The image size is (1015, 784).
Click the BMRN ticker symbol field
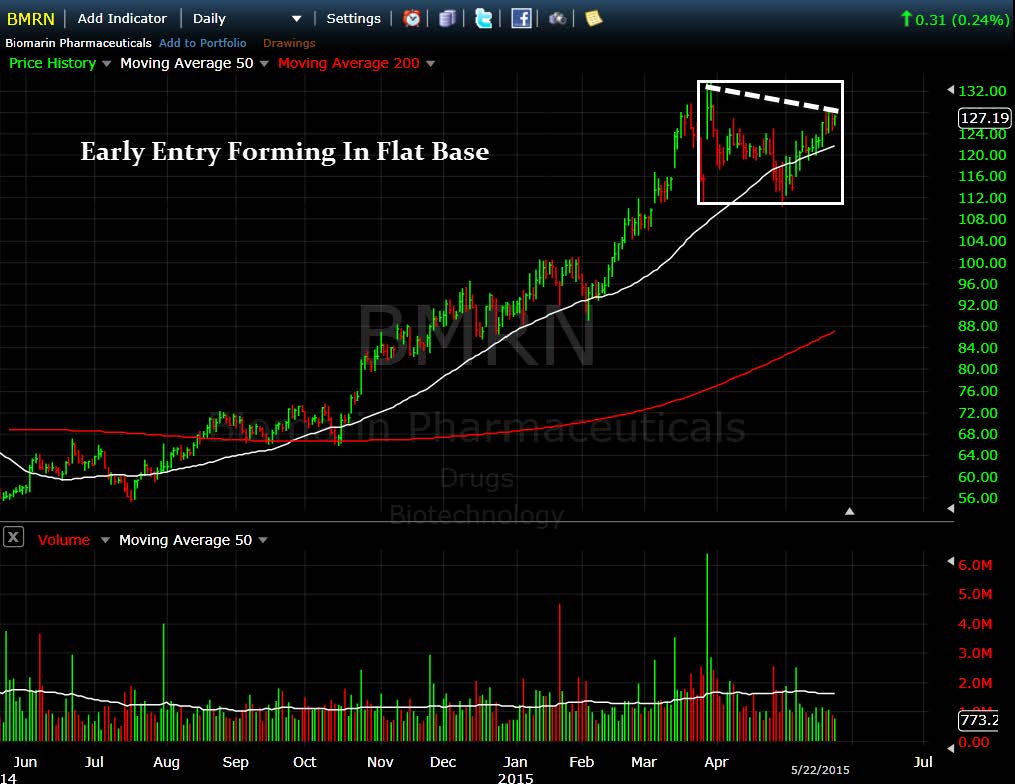pos(30,19)
